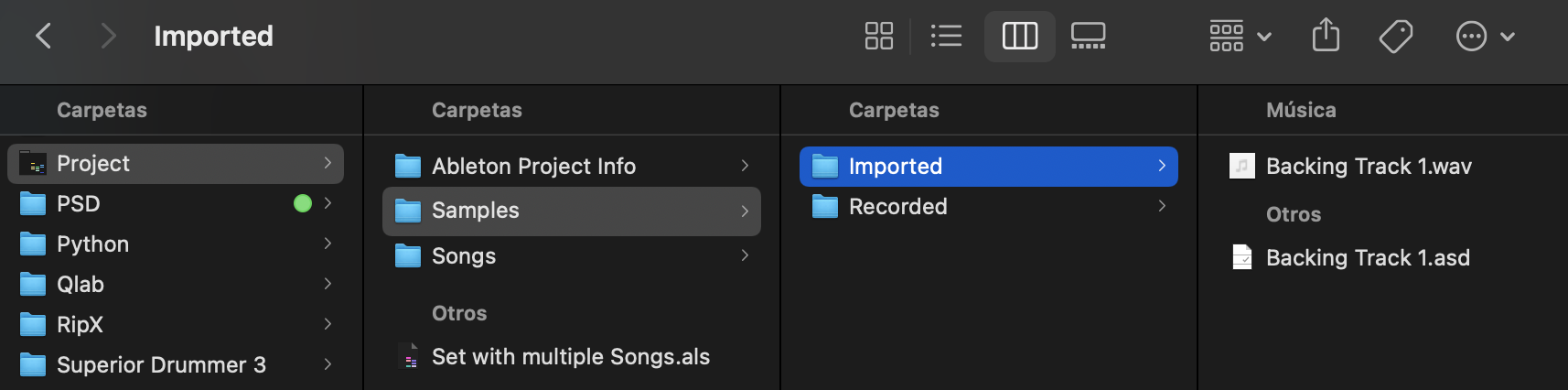Open the more actions ellipsis menu

1484,37
